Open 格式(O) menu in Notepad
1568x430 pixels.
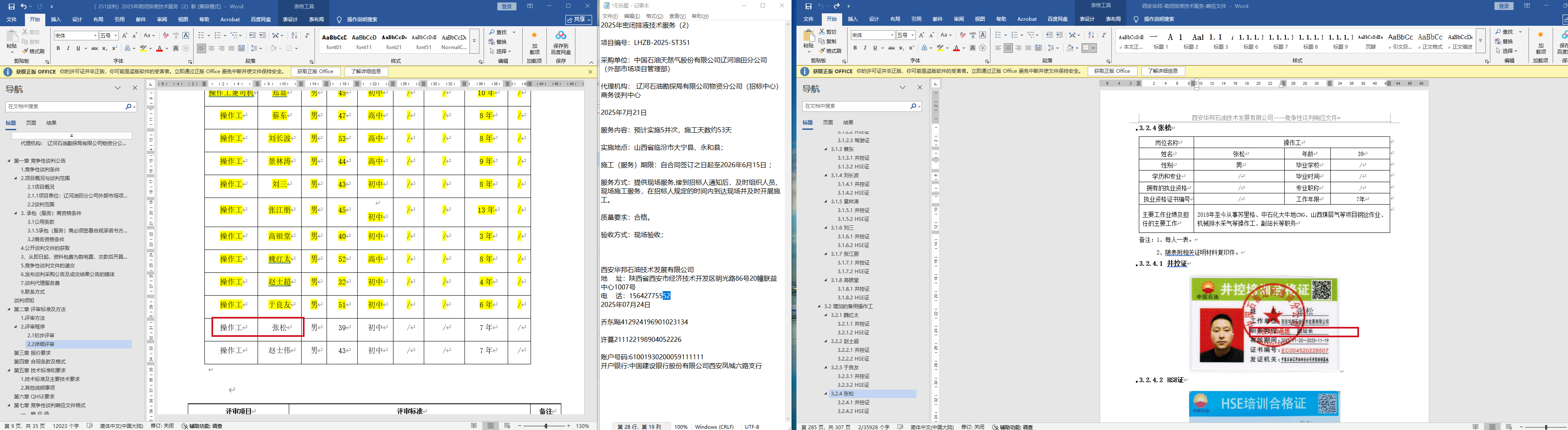(654, 17)
